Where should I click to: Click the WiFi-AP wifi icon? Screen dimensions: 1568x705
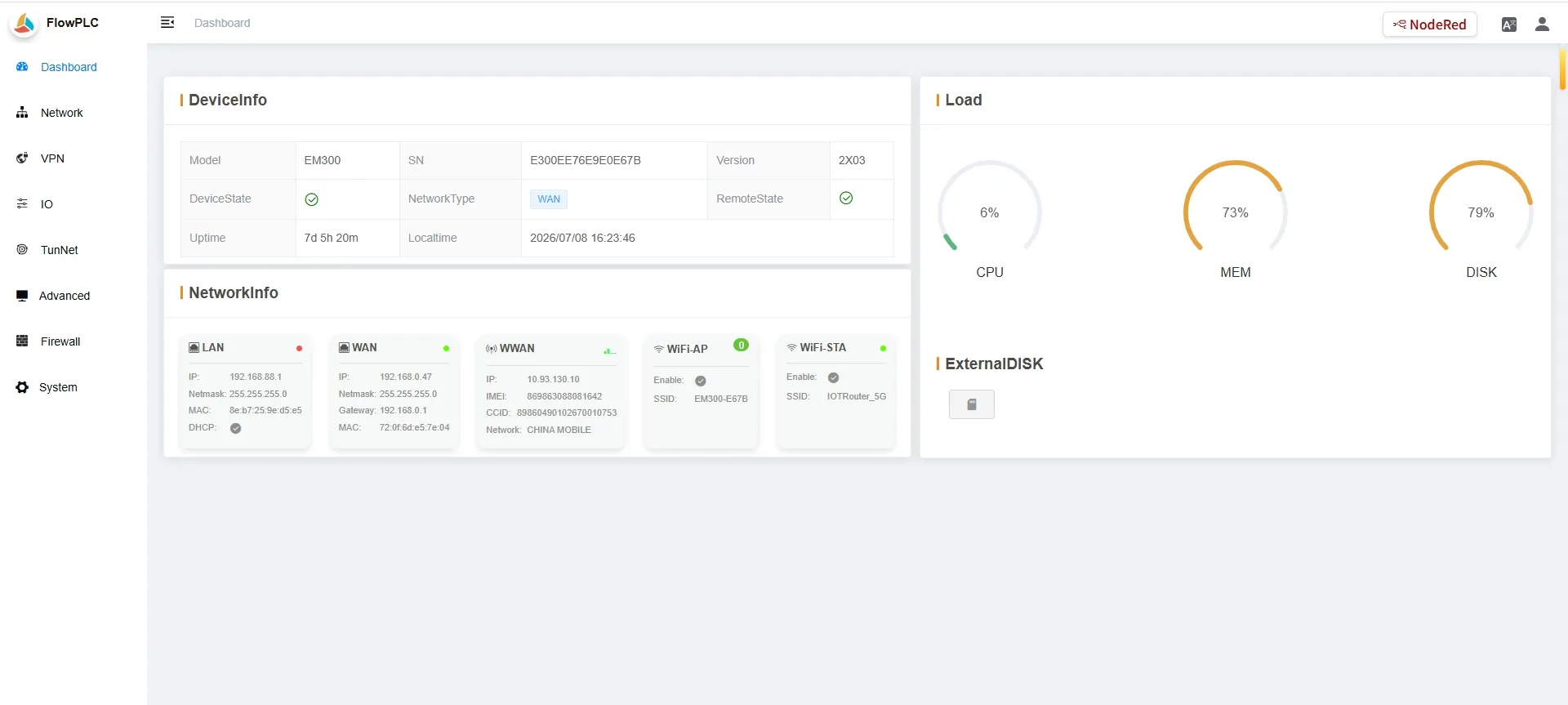tap(659, 350)
